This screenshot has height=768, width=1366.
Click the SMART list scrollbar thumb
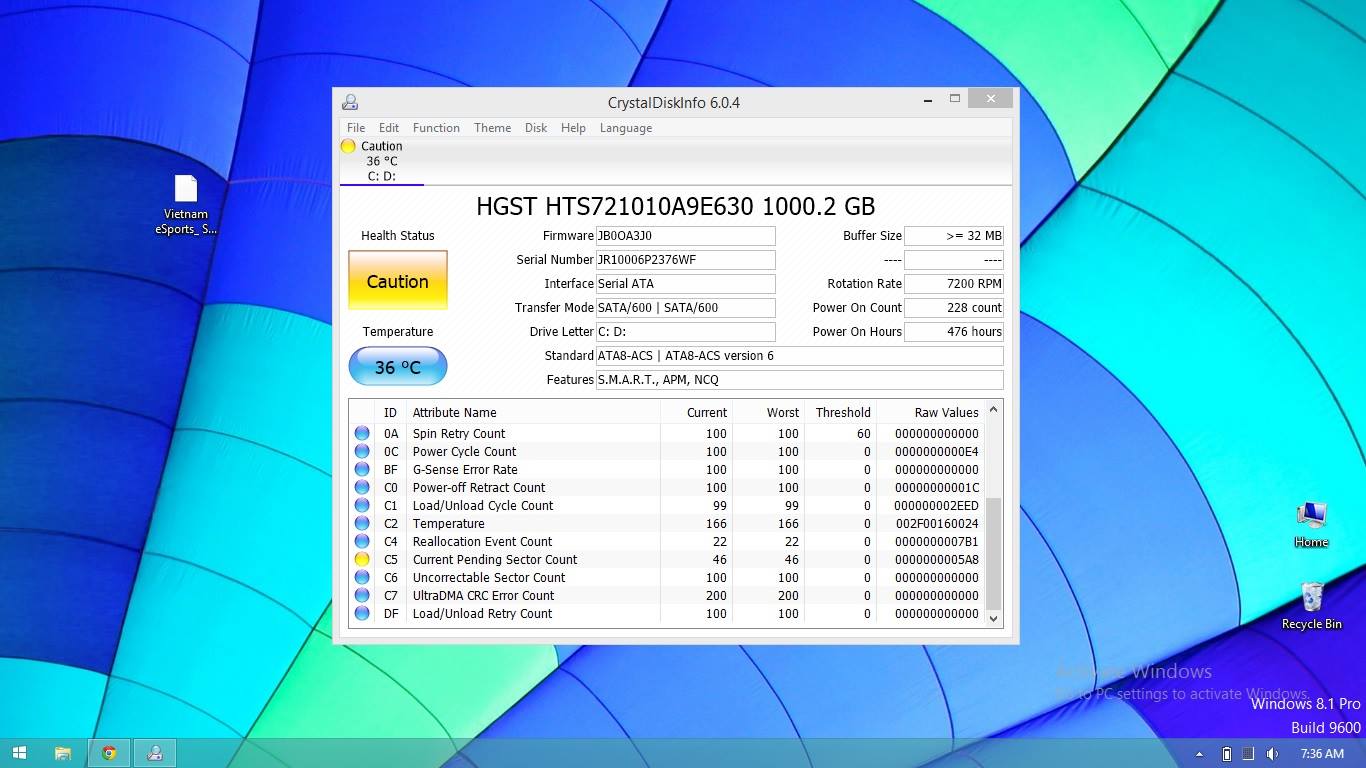point(993,553)
